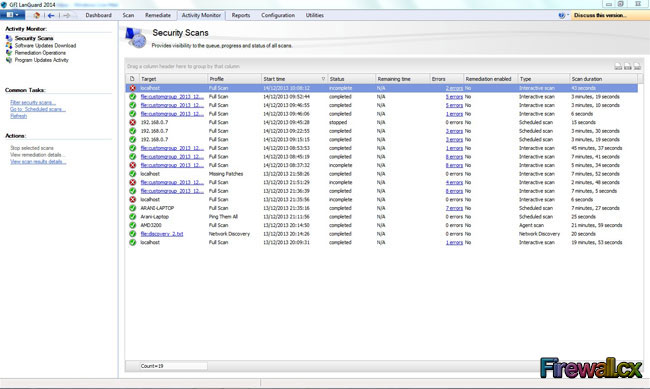This screenshot has height=389, width=650.
Task: Sort by the Type column header
Action: click(x=543, y=79)
